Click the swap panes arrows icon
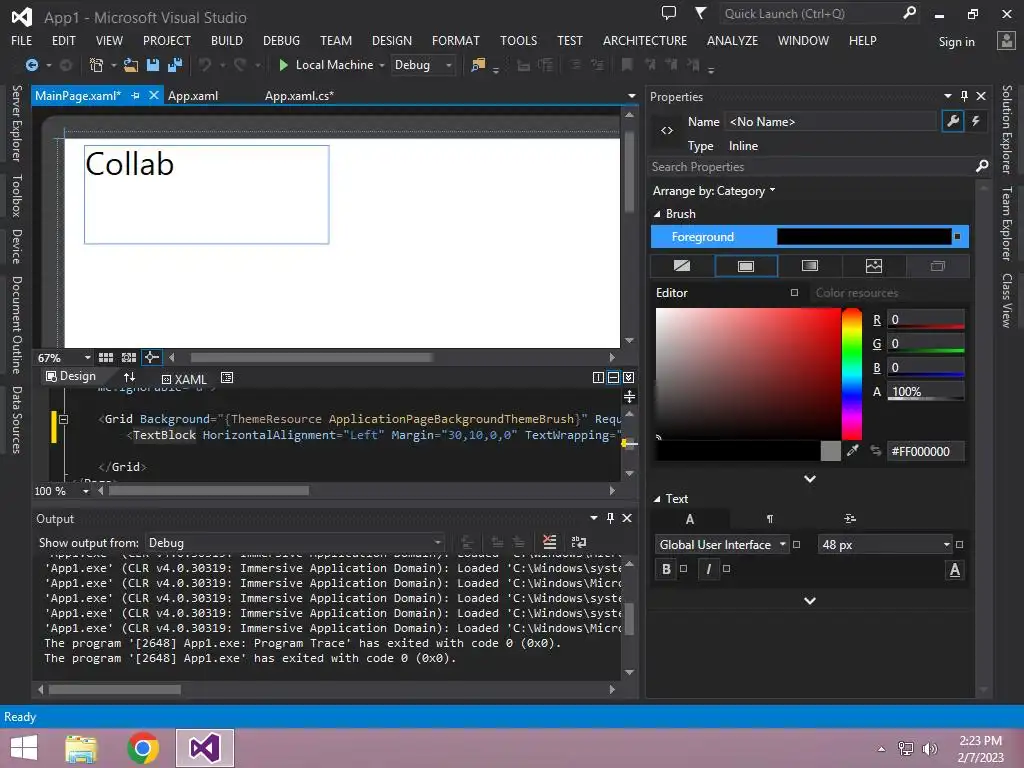The height and width of the screenshot is (768, 1024). [x=129, y=377]
